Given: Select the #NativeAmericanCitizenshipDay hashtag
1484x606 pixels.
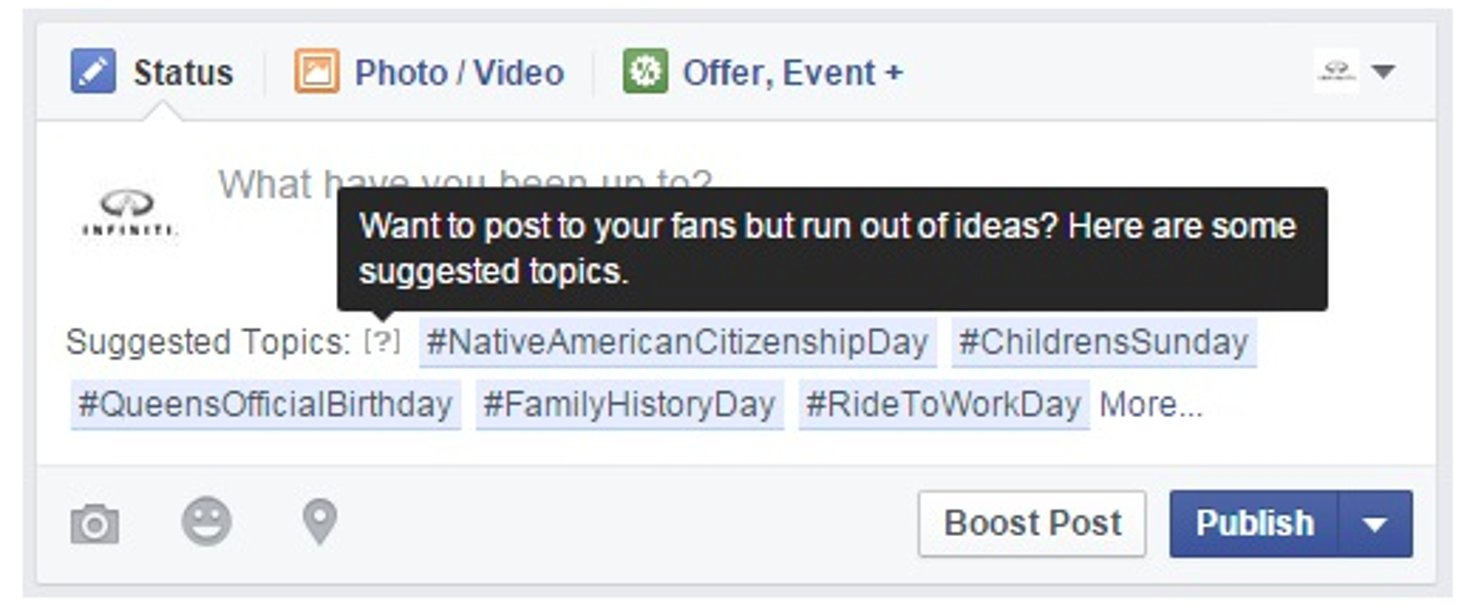Looking at the screenshot, I should [677, 343].
